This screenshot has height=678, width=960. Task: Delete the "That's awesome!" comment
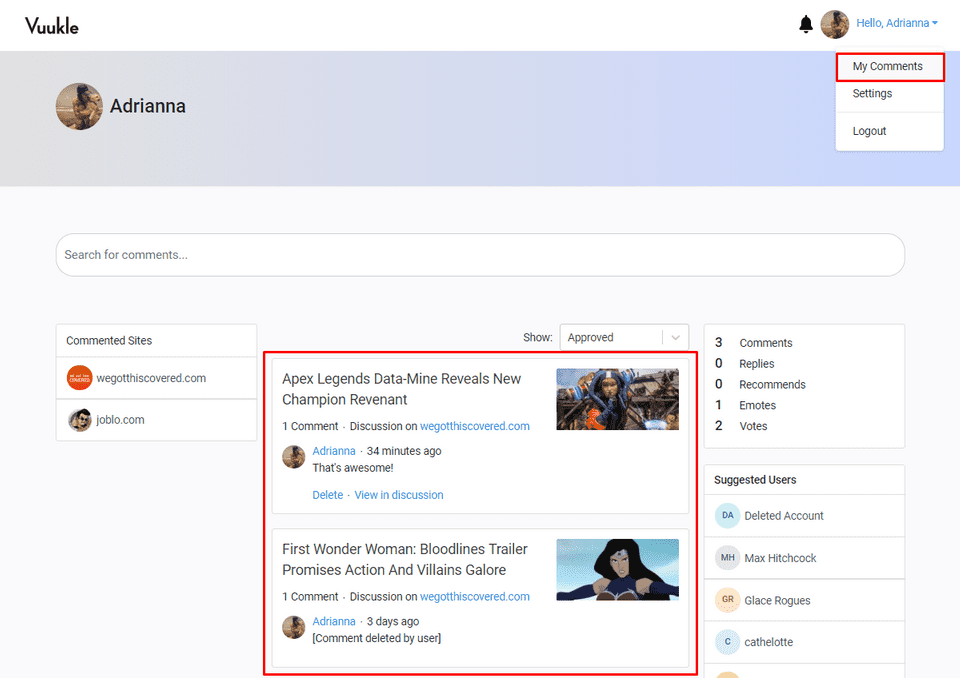327,495
